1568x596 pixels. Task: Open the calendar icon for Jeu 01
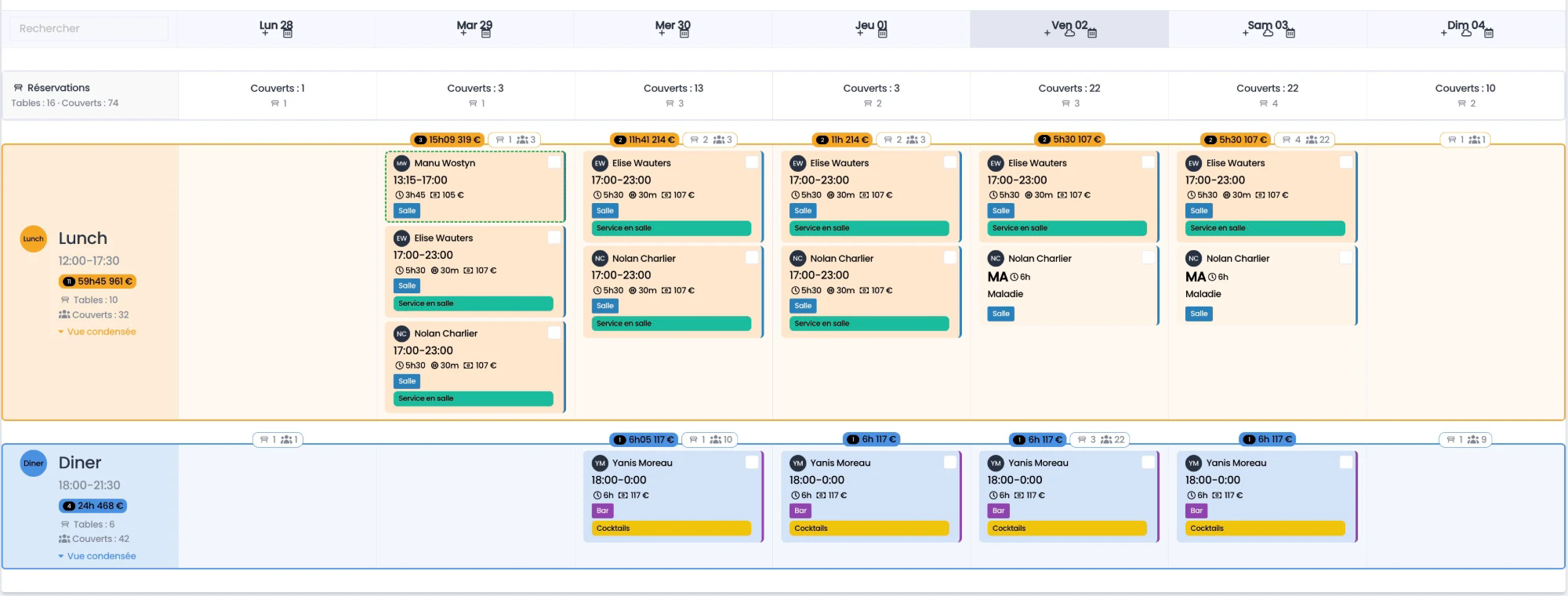882,33
